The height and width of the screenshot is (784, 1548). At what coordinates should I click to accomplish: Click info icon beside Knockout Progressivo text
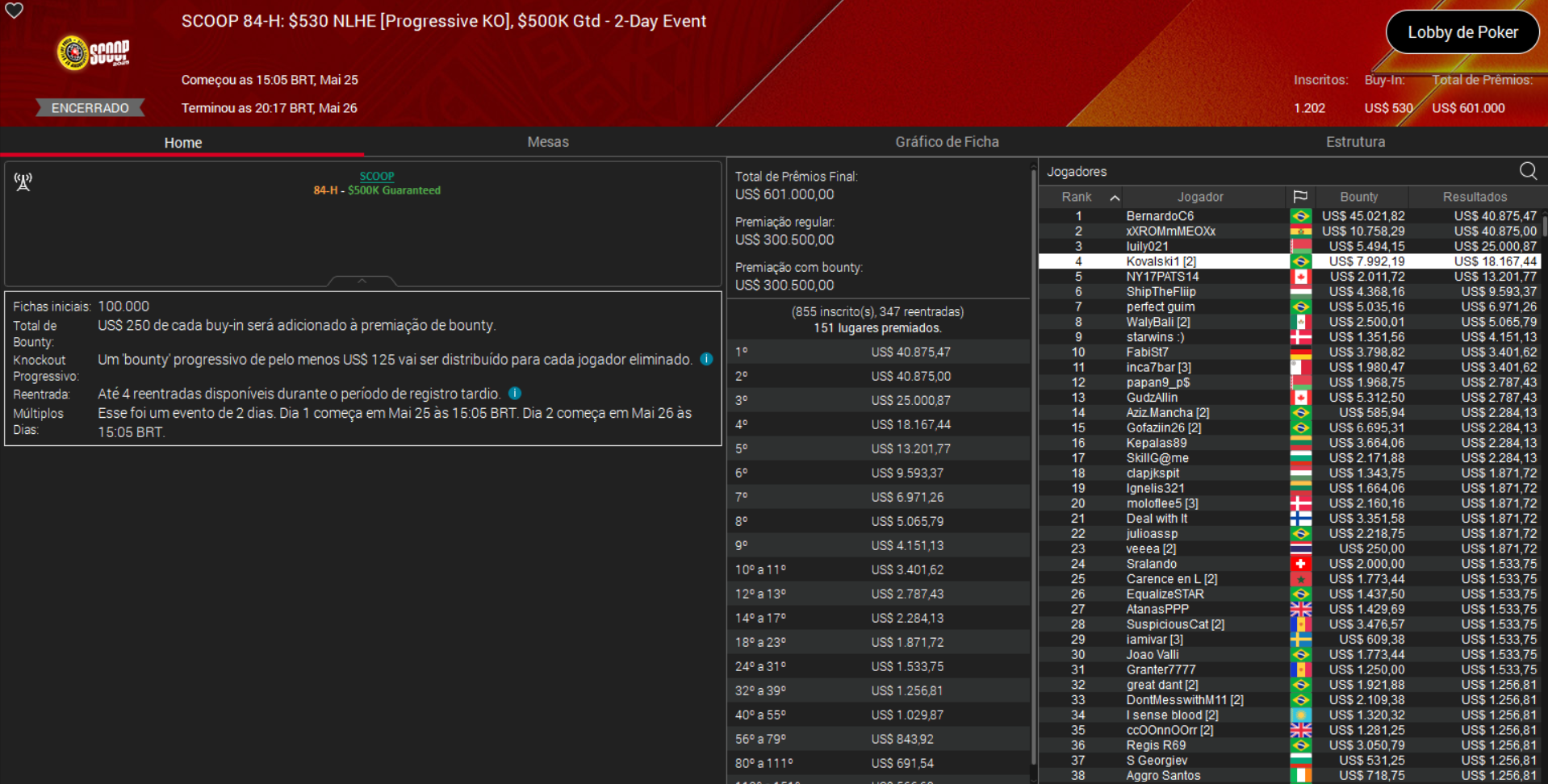[706, 359]
